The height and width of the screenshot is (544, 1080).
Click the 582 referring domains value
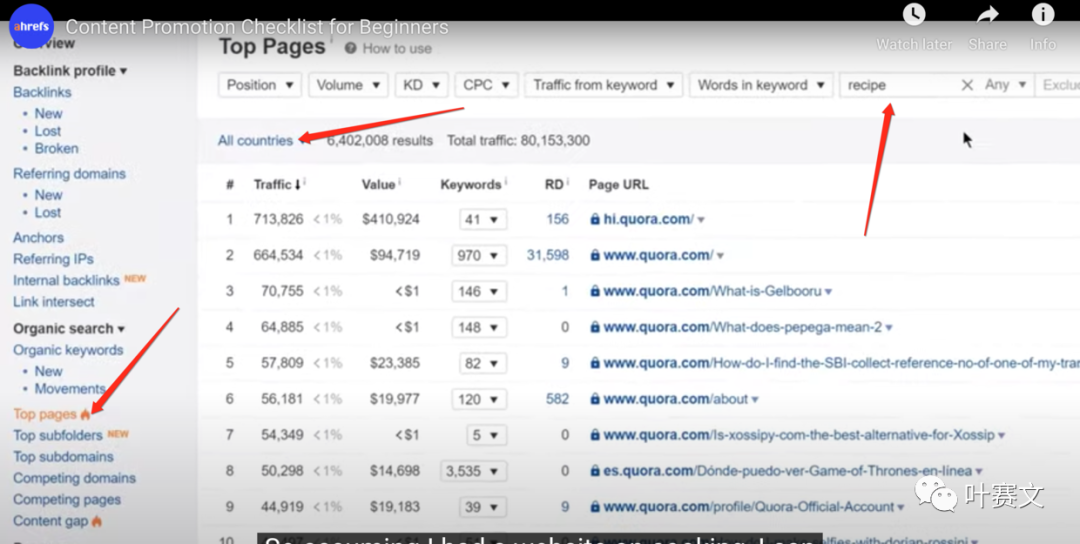pyautogui.click(x=557, y=399)
